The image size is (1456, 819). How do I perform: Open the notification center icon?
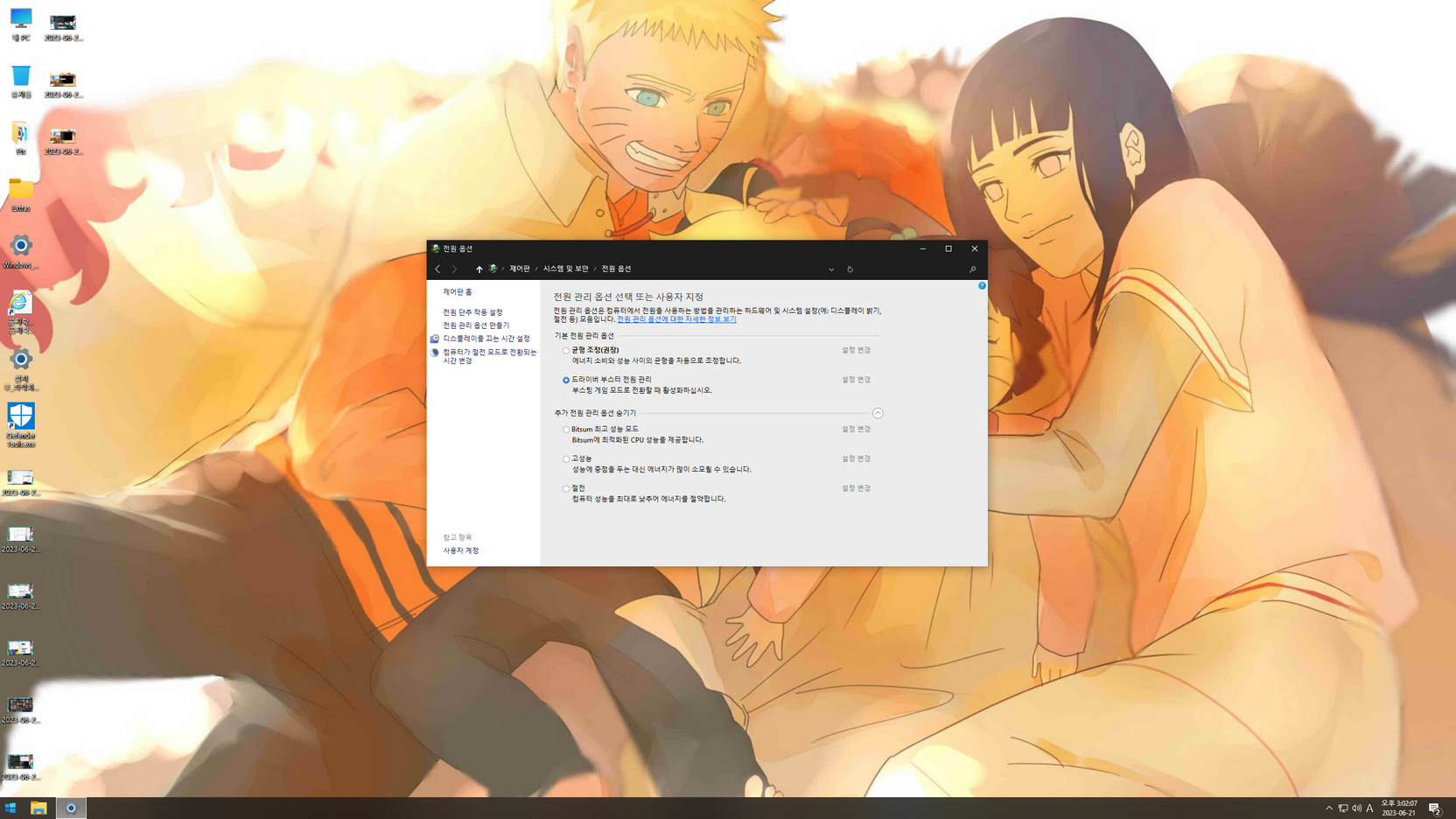pos(1434,808)
